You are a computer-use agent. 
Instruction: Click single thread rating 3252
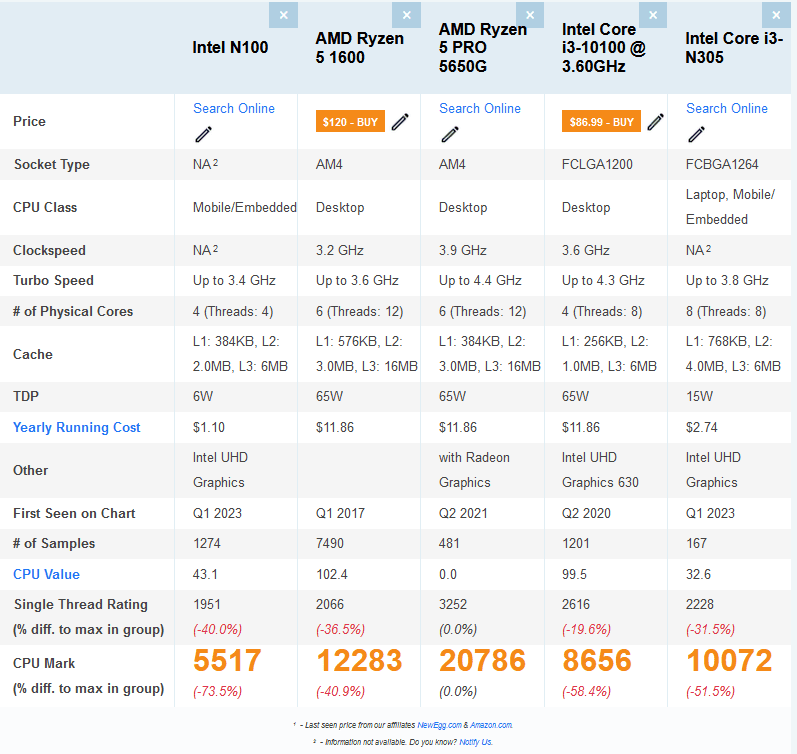point(453,605)
